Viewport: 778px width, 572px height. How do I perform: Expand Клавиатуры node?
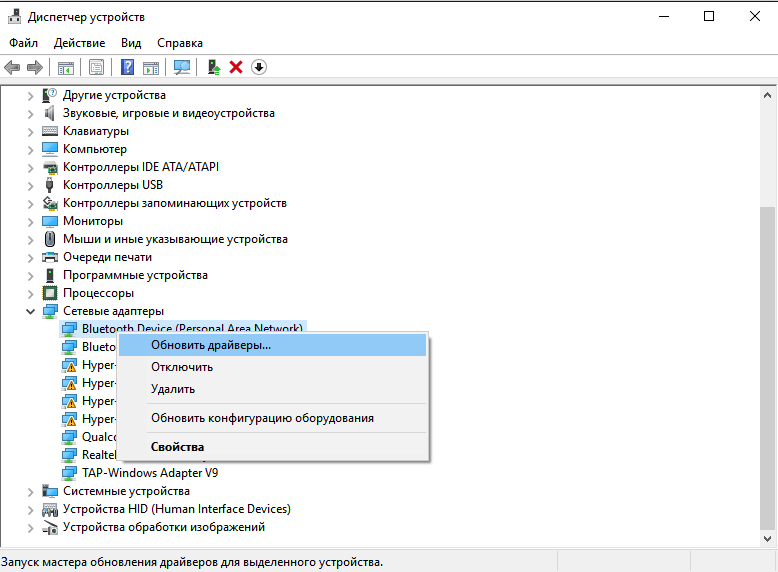(31, 131)
